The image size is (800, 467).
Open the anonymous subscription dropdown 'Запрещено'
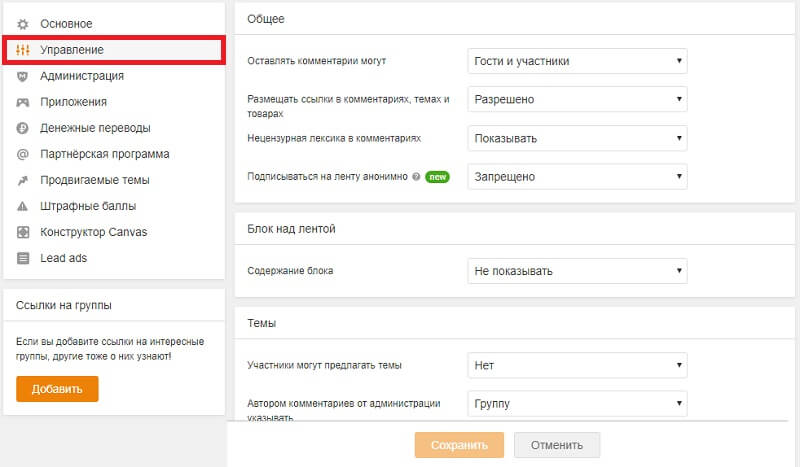point(577,176)
